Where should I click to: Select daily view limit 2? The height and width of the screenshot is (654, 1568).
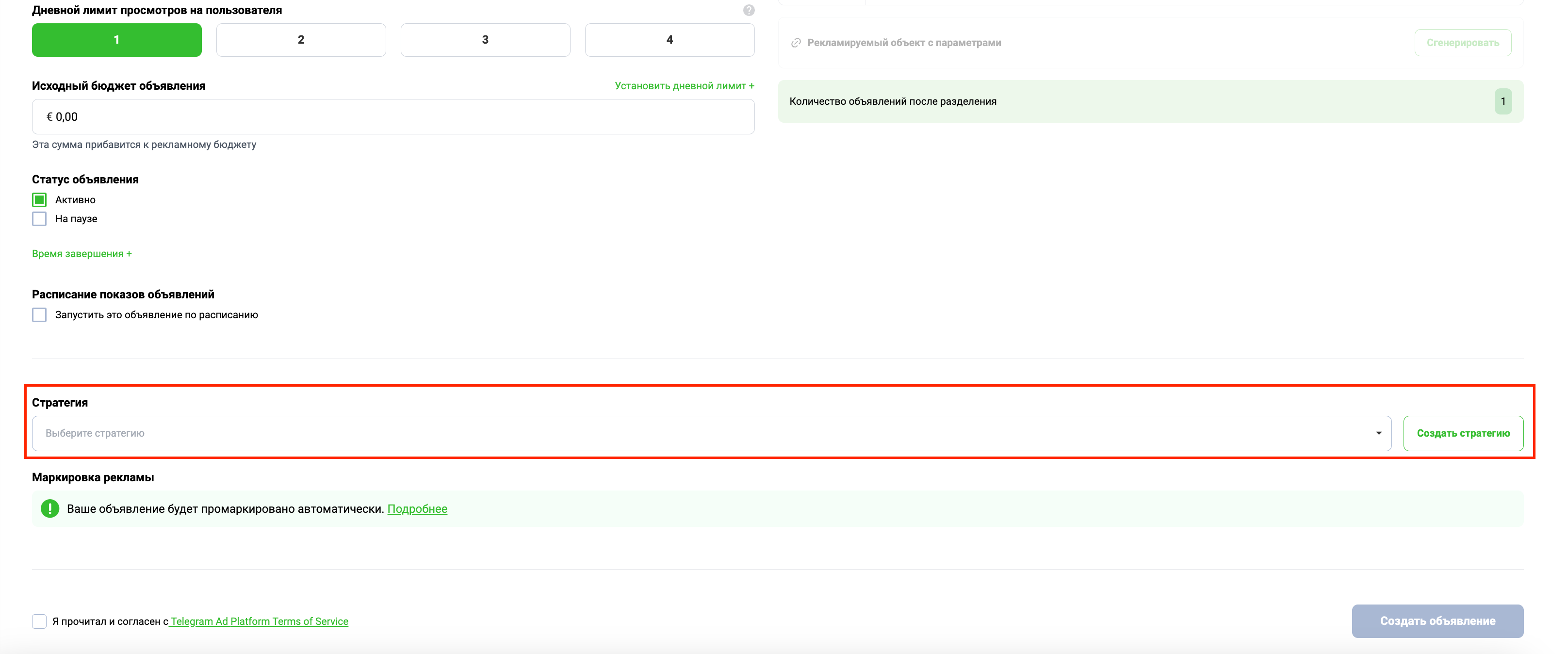(x=301, y=40)
